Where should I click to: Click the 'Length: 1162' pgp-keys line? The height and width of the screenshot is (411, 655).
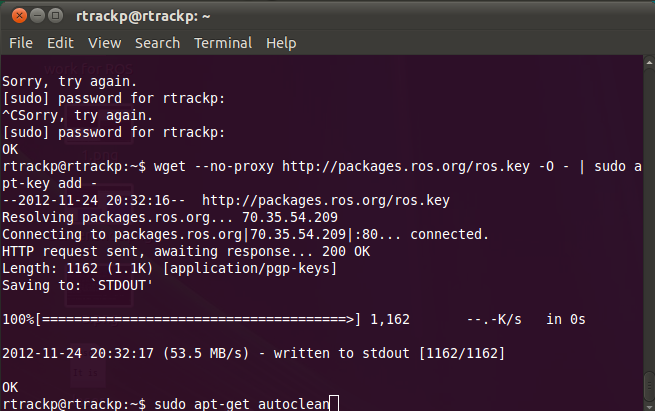pyautogui.click(x=168, y=268)
